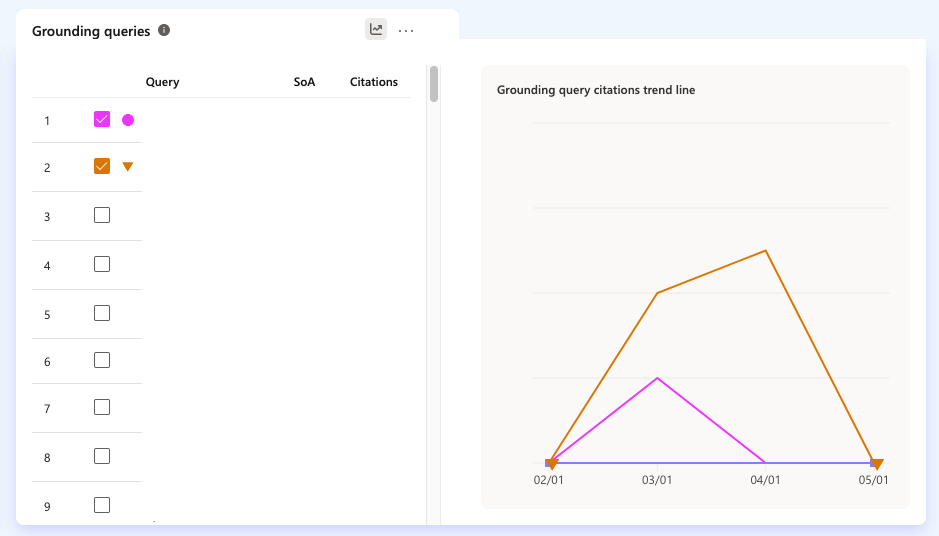Click row number 5 in the query table

point(47,315)
